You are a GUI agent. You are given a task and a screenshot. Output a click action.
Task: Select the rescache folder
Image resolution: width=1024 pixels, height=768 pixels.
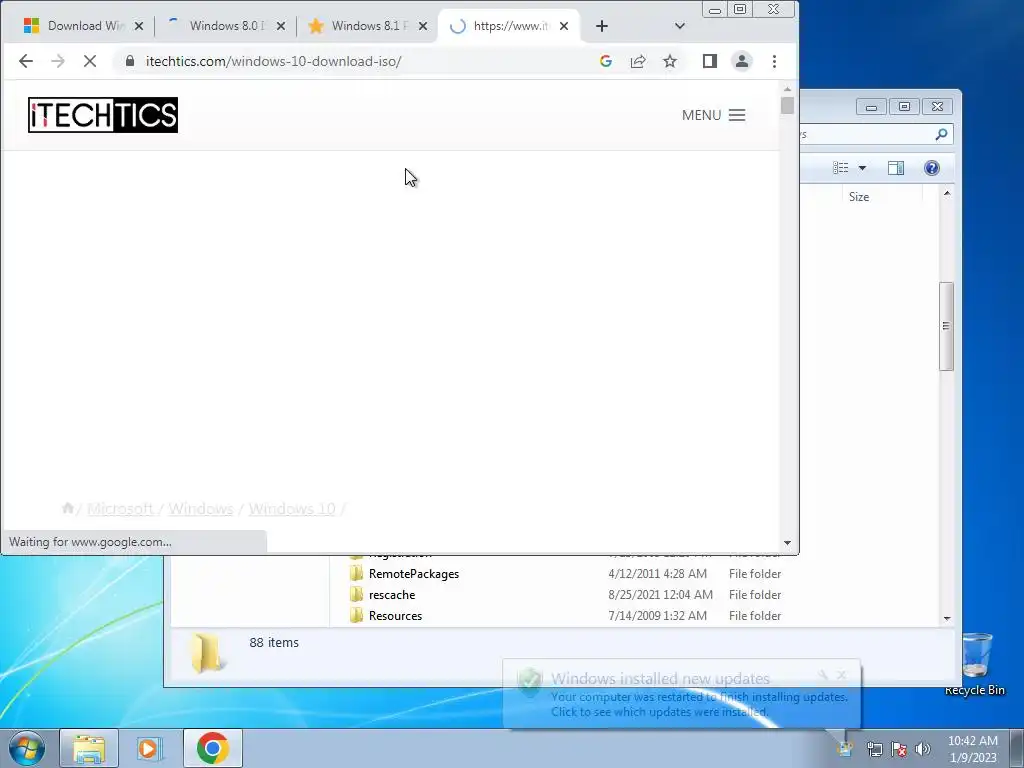click(392, 595)
